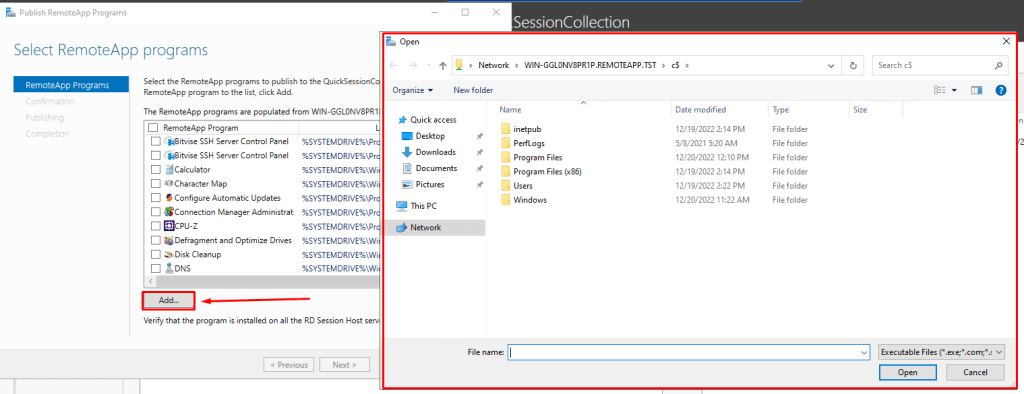Click the Next button in wizard
Screen dimensions: 1024x394
coord(344,365)
